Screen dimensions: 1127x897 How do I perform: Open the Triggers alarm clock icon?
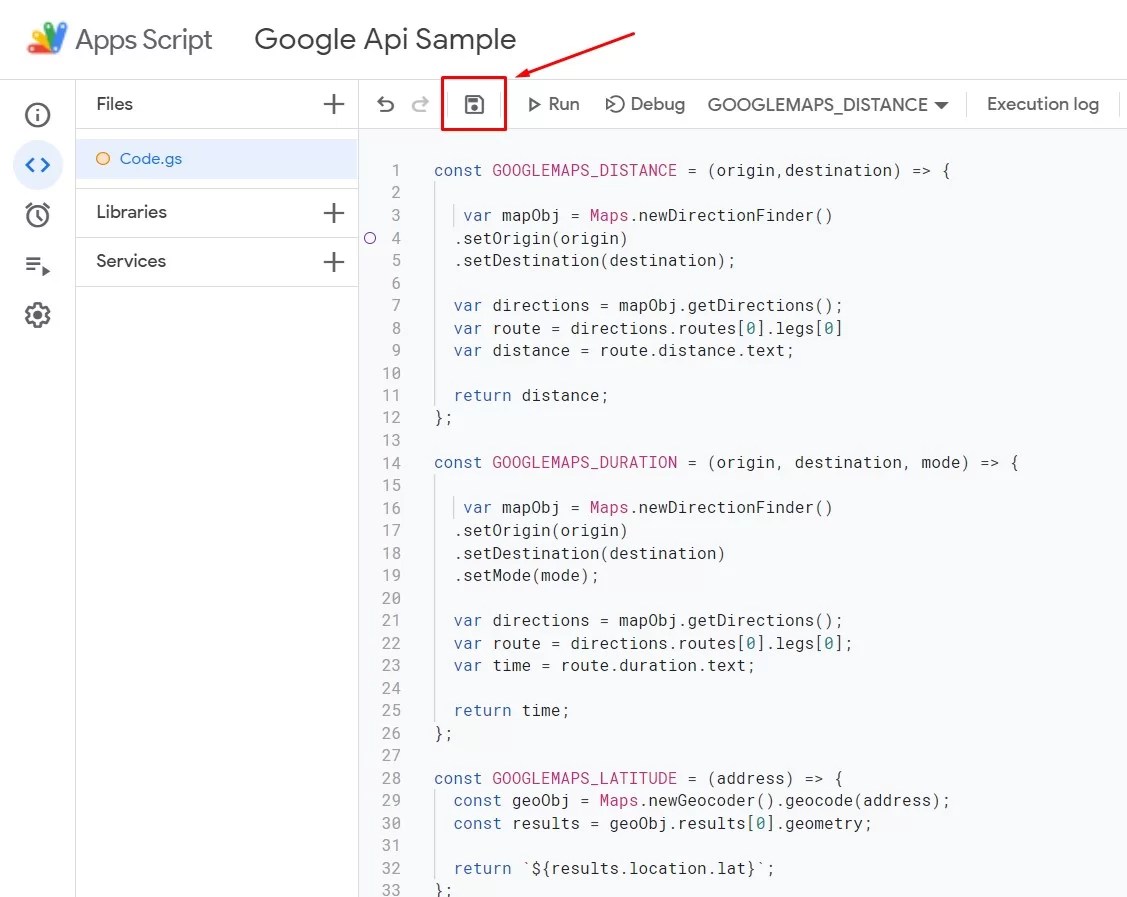(37, 214)
